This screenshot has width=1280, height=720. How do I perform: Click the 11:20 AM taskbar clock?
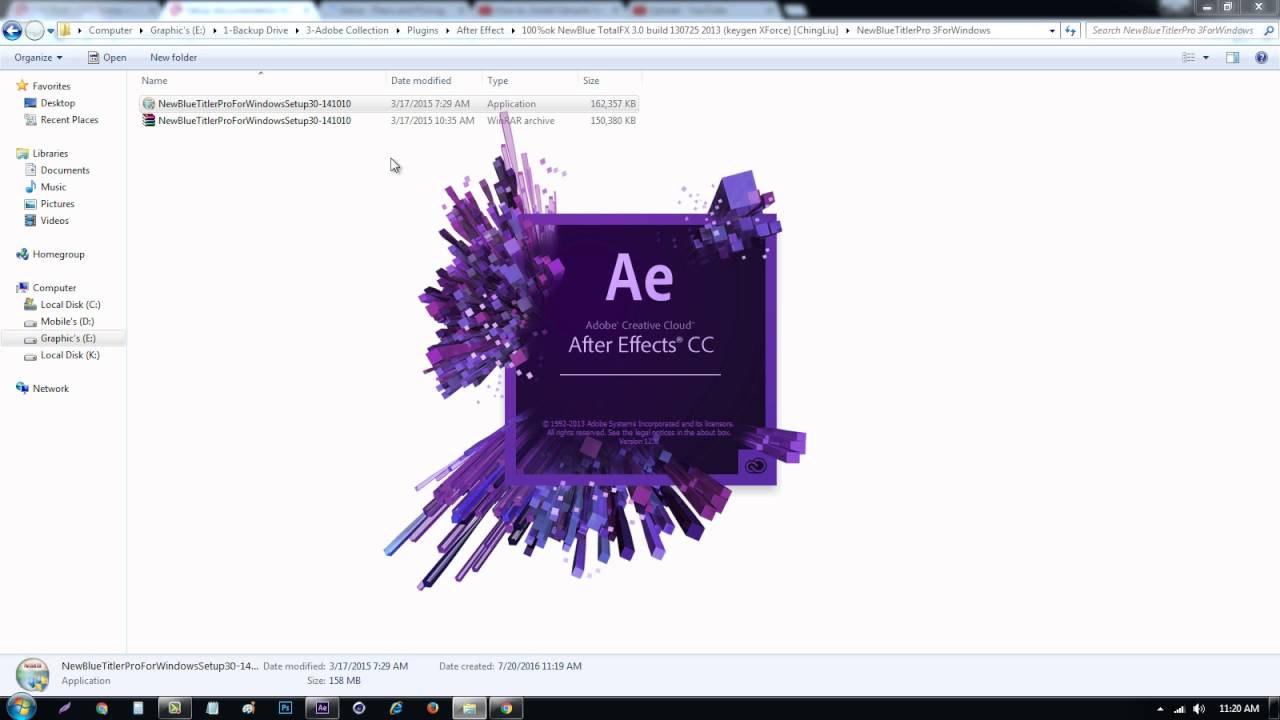[x=1239, y=708]
